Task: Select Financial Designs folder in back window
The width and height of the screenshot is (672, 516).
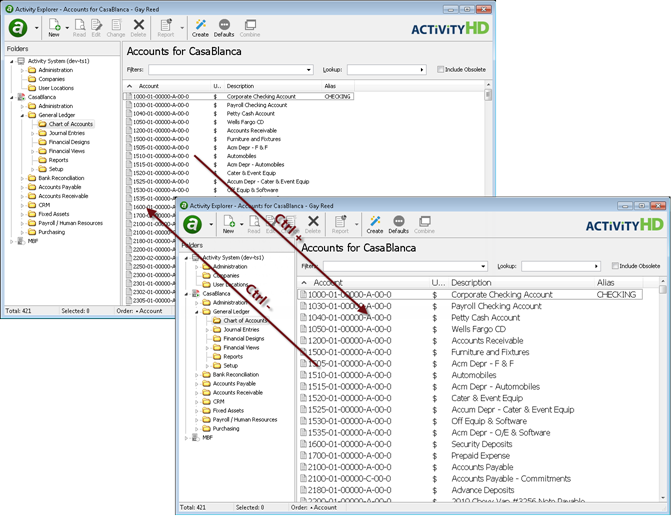Action: [64, 142]
